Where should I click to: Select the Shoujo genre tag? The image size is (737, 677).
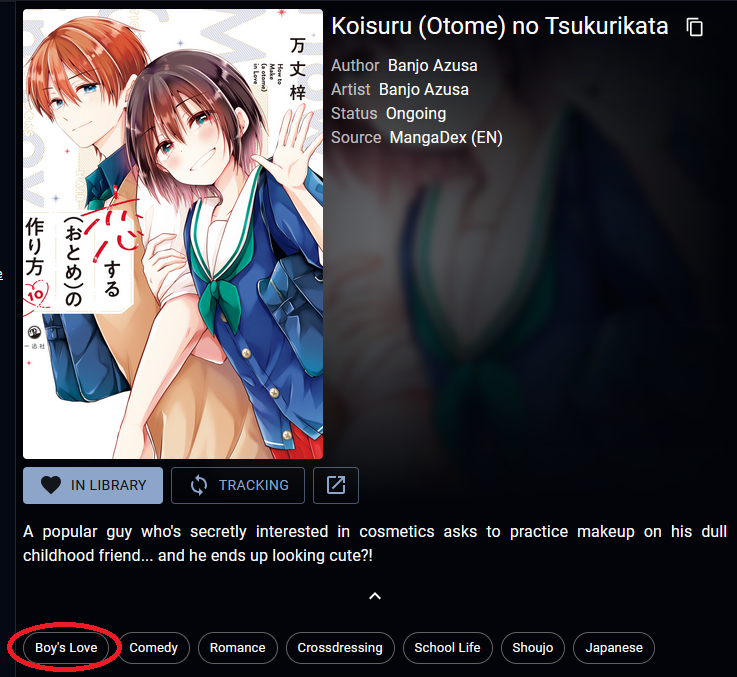533,648
